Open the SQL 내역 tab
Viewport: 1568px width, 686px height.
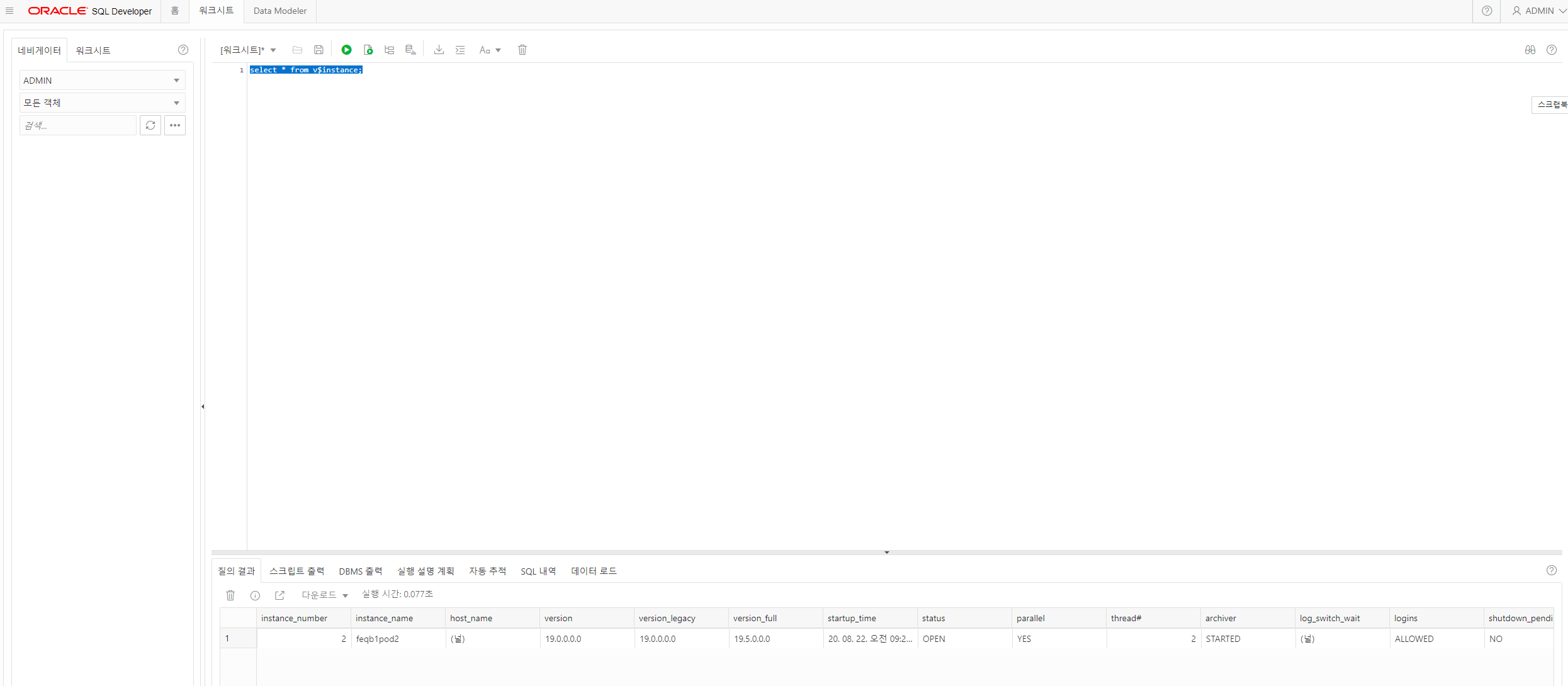coord(538,571)
